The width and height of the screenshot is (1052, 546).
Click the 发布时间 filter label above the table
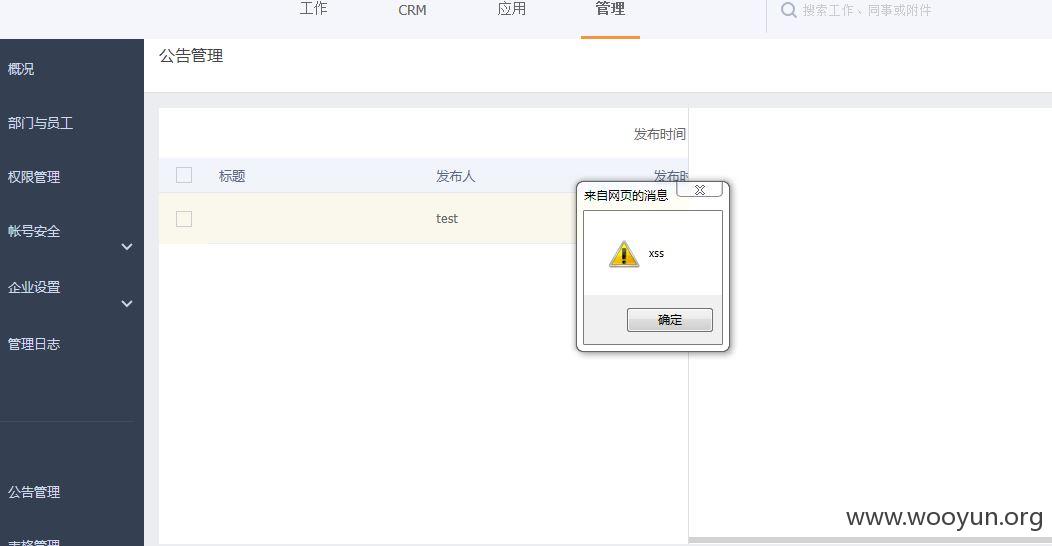click(x=660, y=134)
